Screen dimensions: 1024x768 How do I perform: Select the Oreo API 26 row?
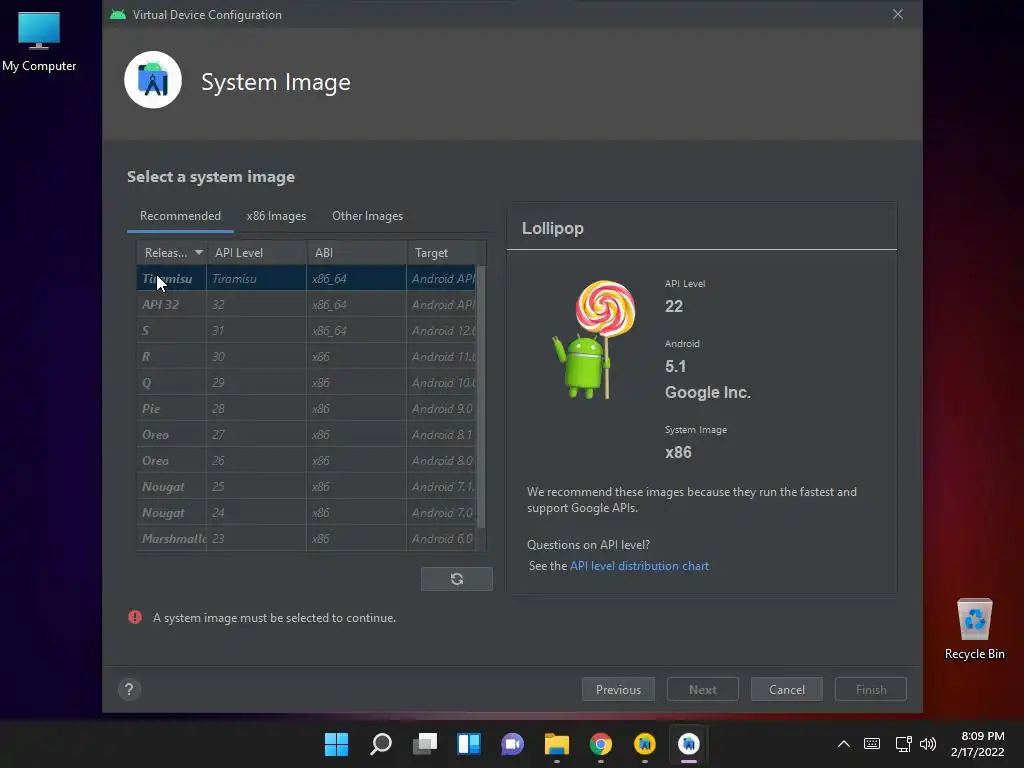pos(306,460)
